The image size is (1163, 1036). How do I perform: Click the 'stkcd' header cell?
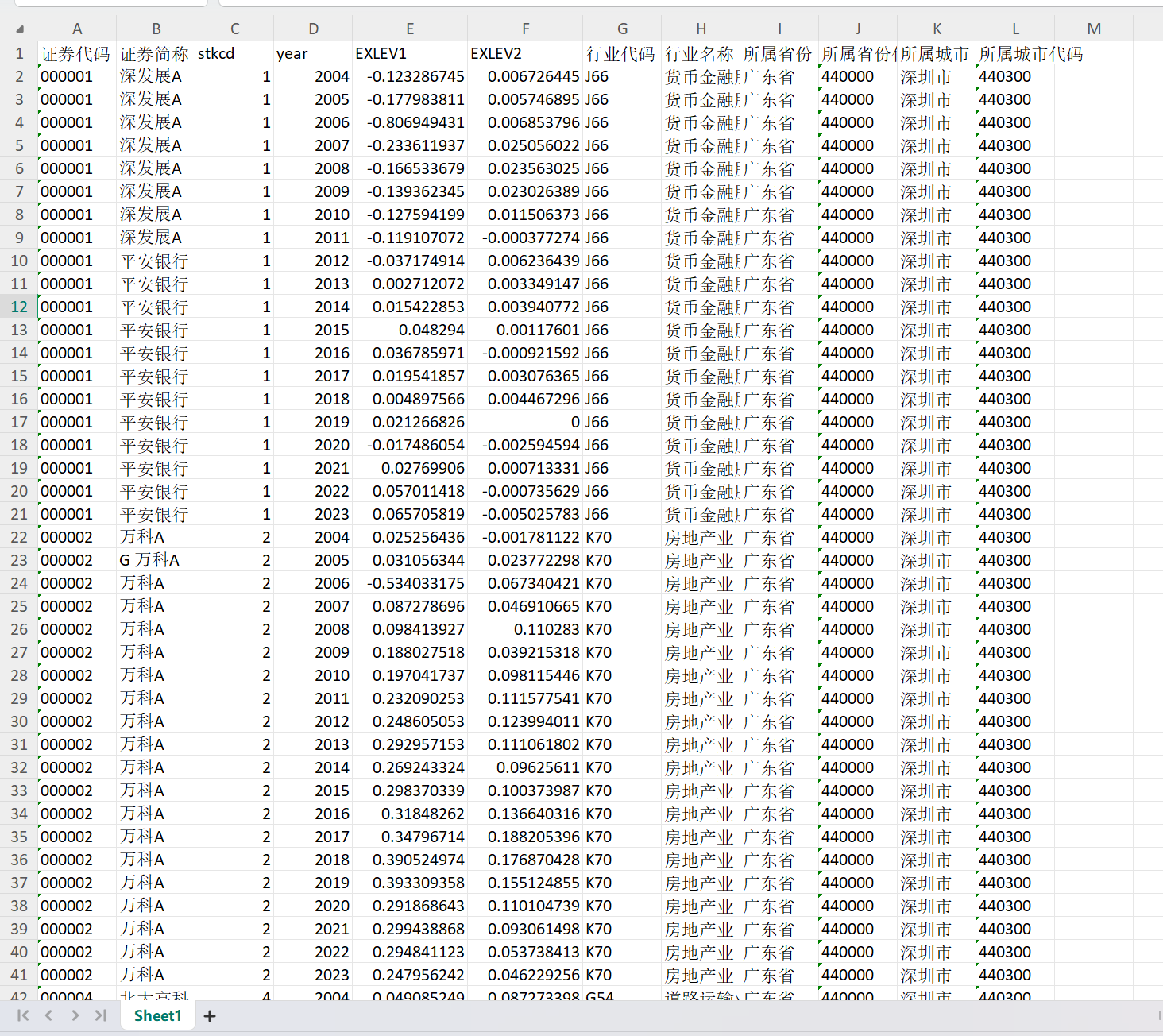point(234,53)
